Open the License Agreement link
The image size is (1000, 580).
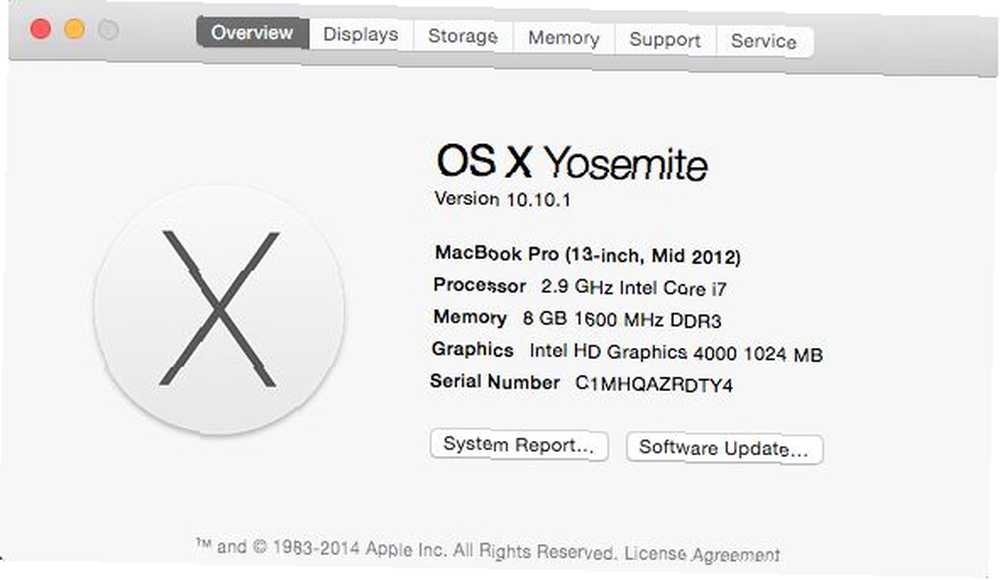702,554
